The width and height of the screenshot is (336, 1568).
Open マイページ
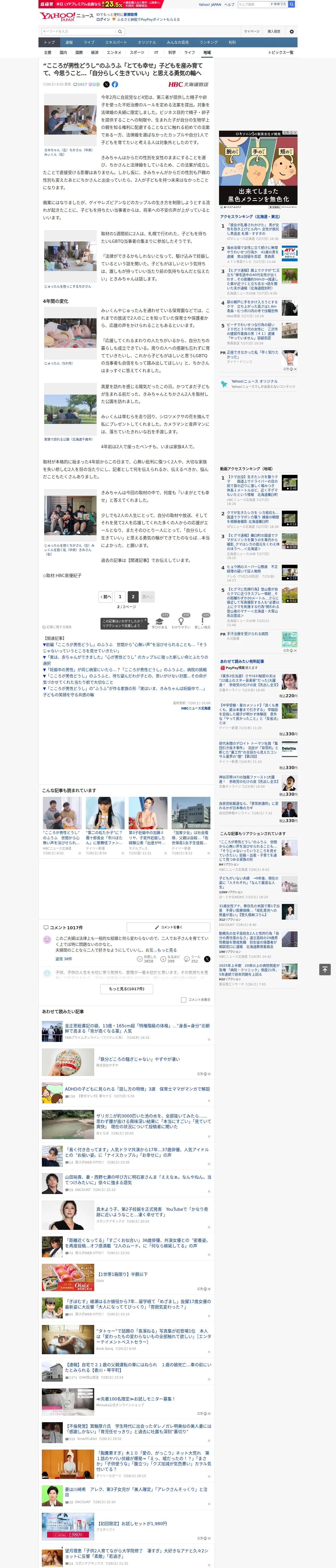tap(251, 31)
